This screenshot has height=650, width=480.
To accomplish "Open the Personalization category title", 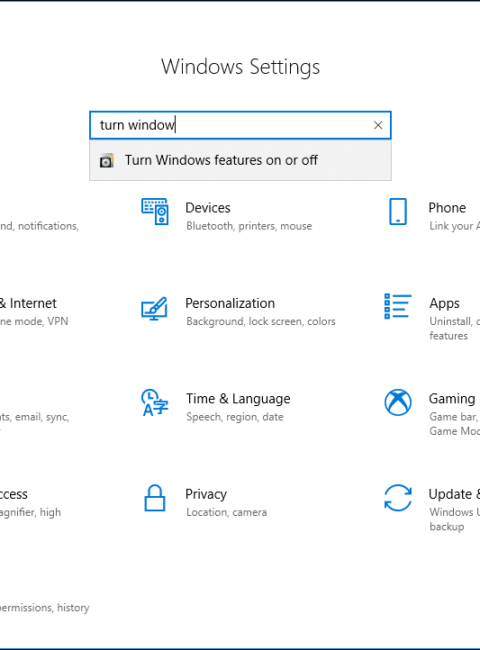I will pos(230,303).
